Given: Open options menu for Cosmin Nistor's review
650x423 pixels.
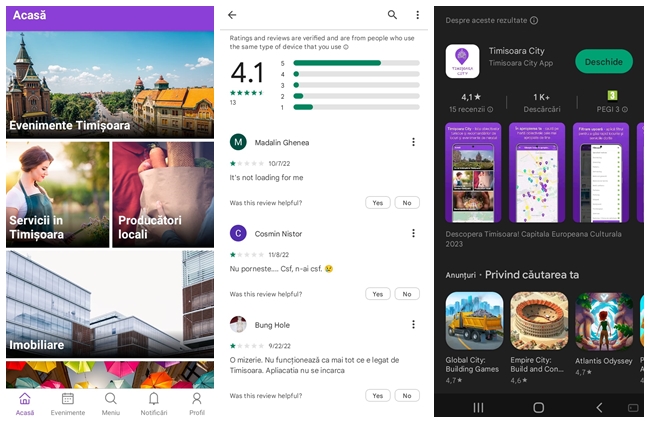Looking at the screenshot, I should (413, 233).
